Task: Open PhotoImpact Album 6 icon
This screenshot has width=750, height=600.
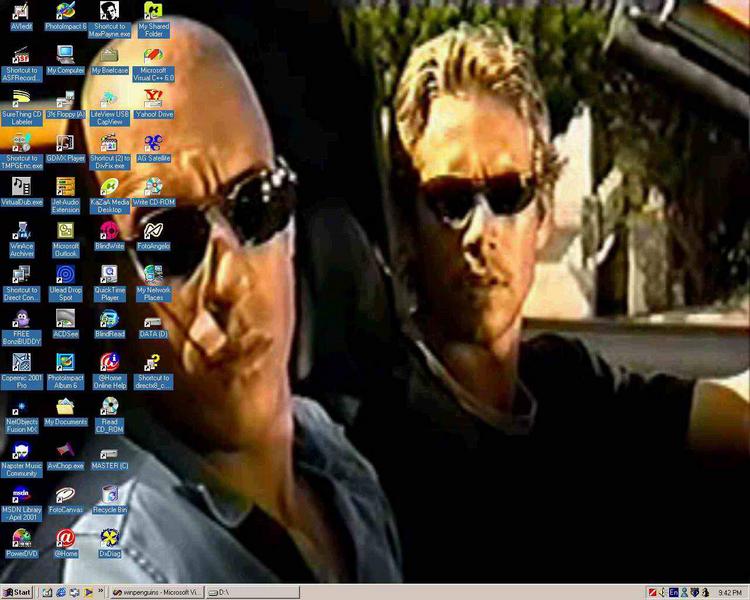Action: click(x=66, y=372)
